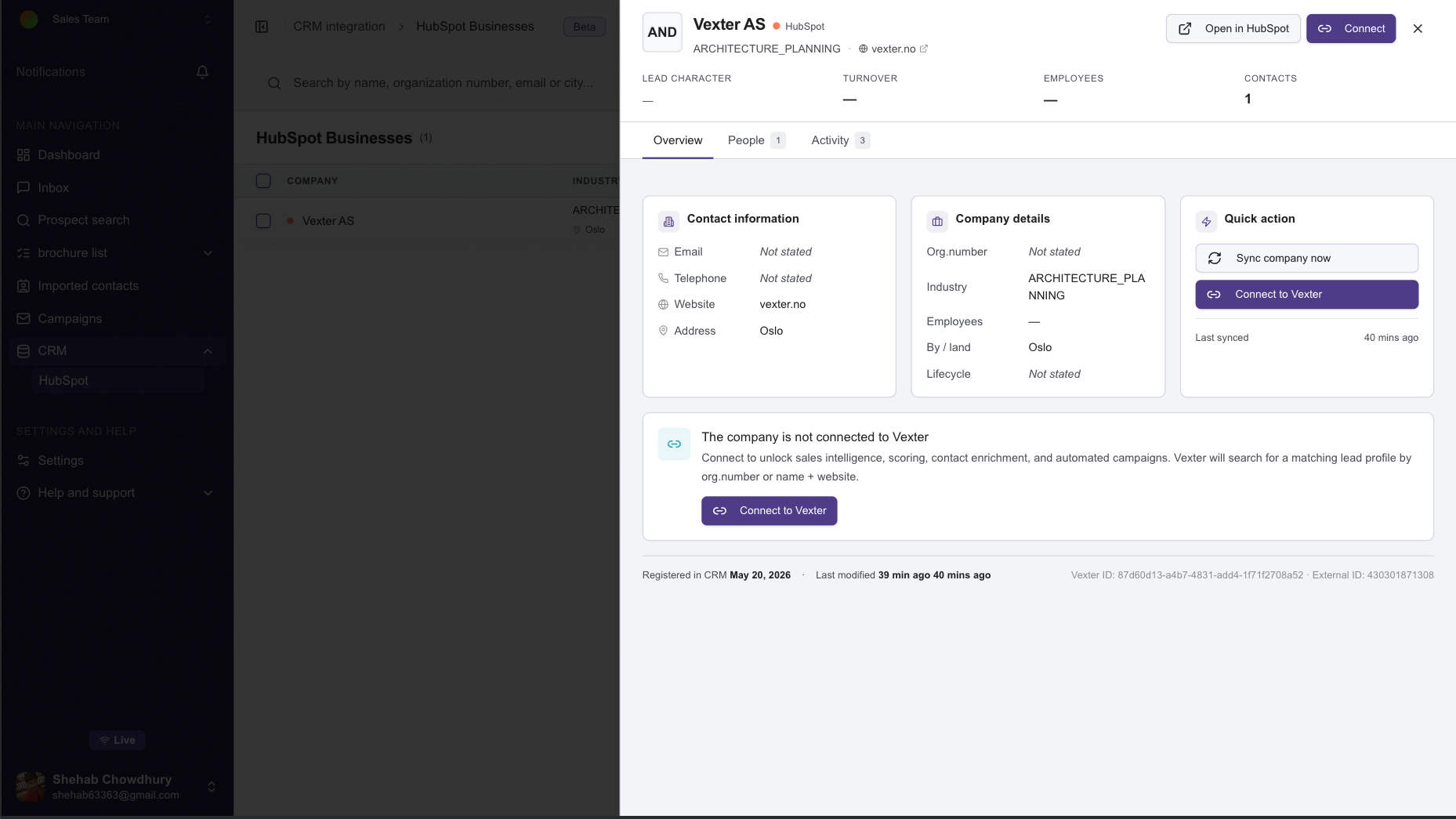Click the CRM database icon

24,351
